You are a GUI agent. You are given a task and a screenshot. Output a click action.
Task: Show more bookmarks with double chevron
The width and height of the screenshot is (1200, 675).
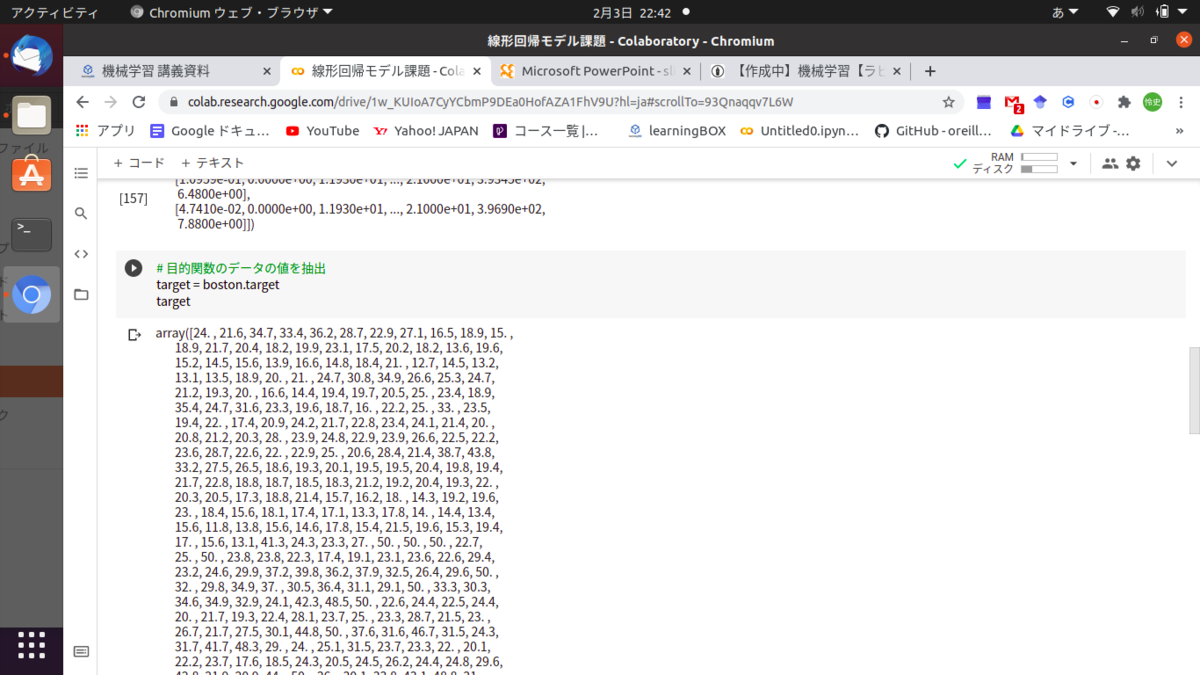tap(1182, 131)
